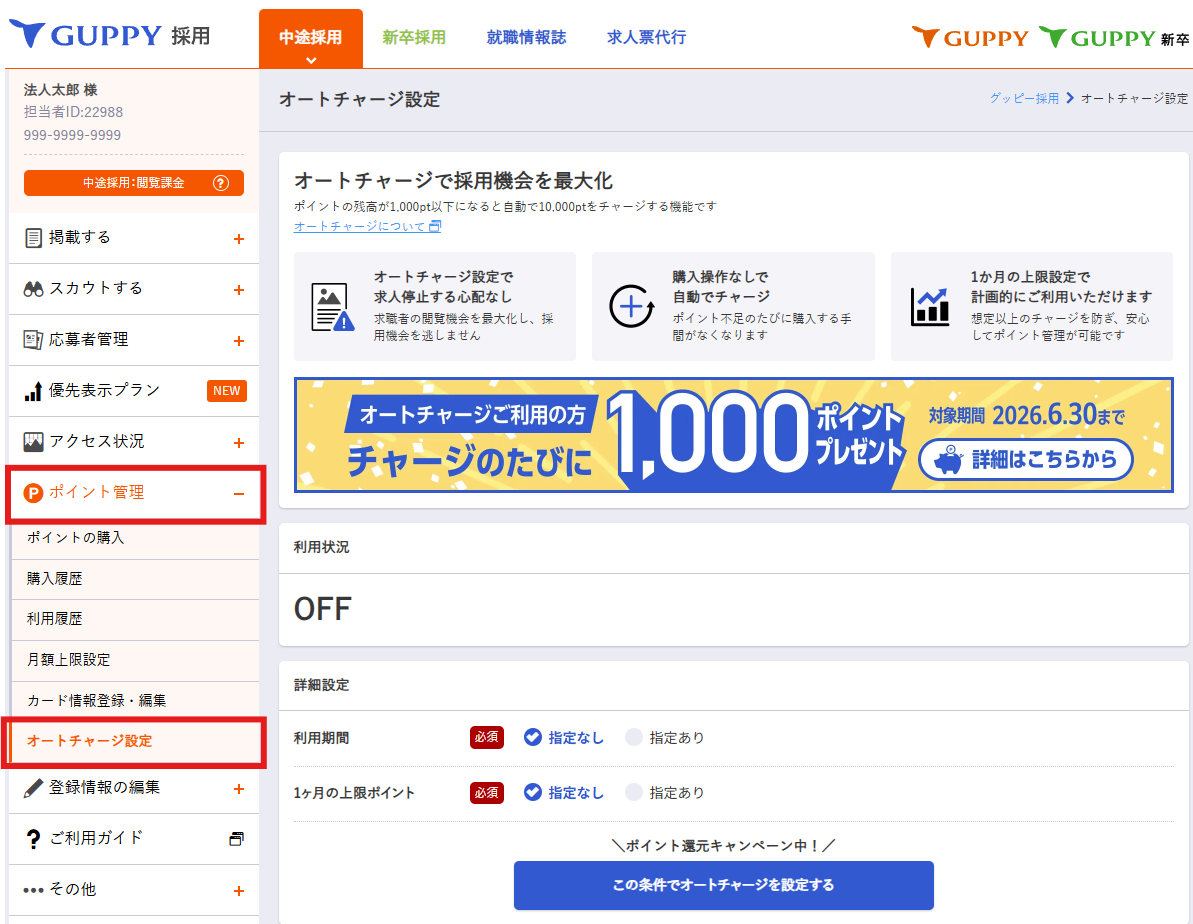Click the three dots icon beside その他
Image resolution: width=1193 pixels, height=924 pixels.
point(33,890)
